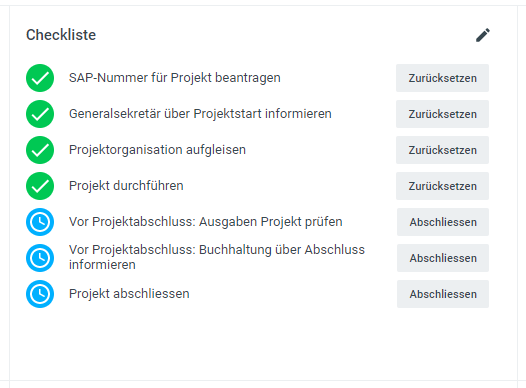Select the text Vor Projektabschluss: Ausgaben Projekt prüfen
Viewport: 526px width, 388px height.
(x=206, y=222)
